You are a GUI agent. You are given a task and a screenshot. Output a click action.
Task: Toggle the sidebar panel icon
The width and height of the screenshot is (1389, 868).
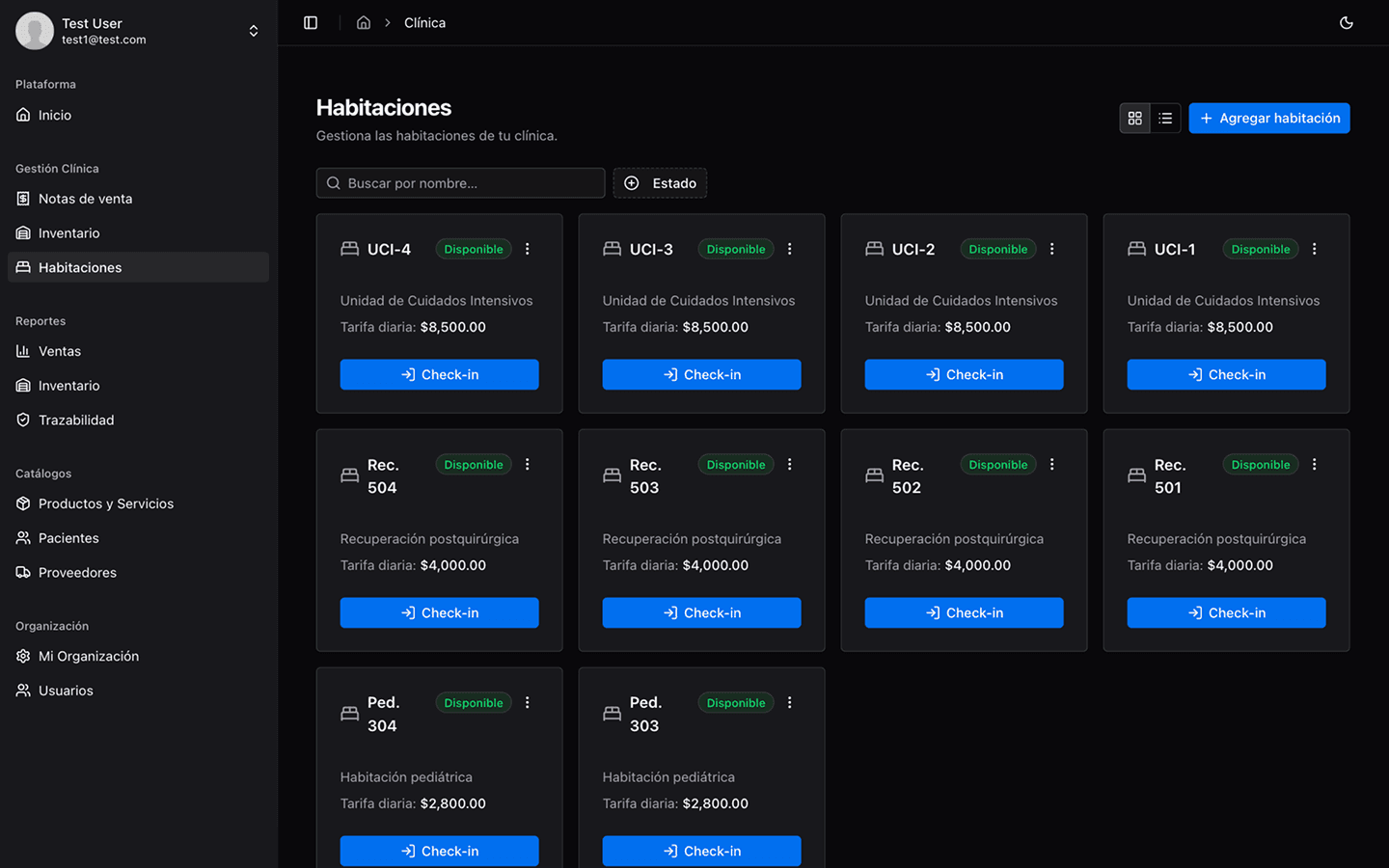[311, 23]
